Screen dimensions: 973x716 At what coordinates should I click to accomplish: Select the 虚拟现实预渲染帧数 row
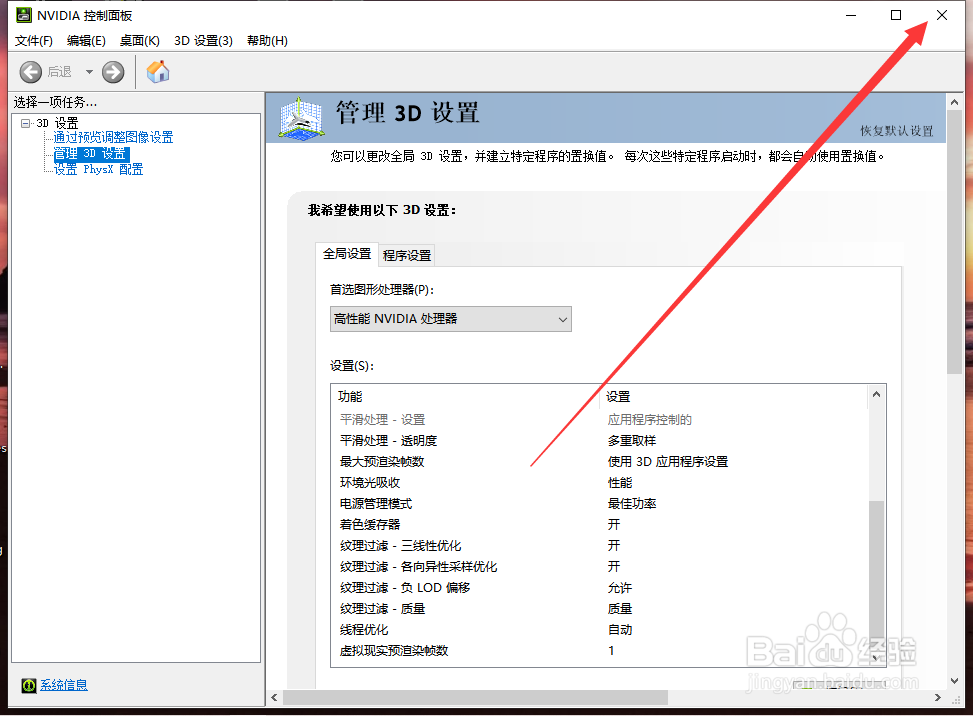pyautogui.click(x=600, y=651)
